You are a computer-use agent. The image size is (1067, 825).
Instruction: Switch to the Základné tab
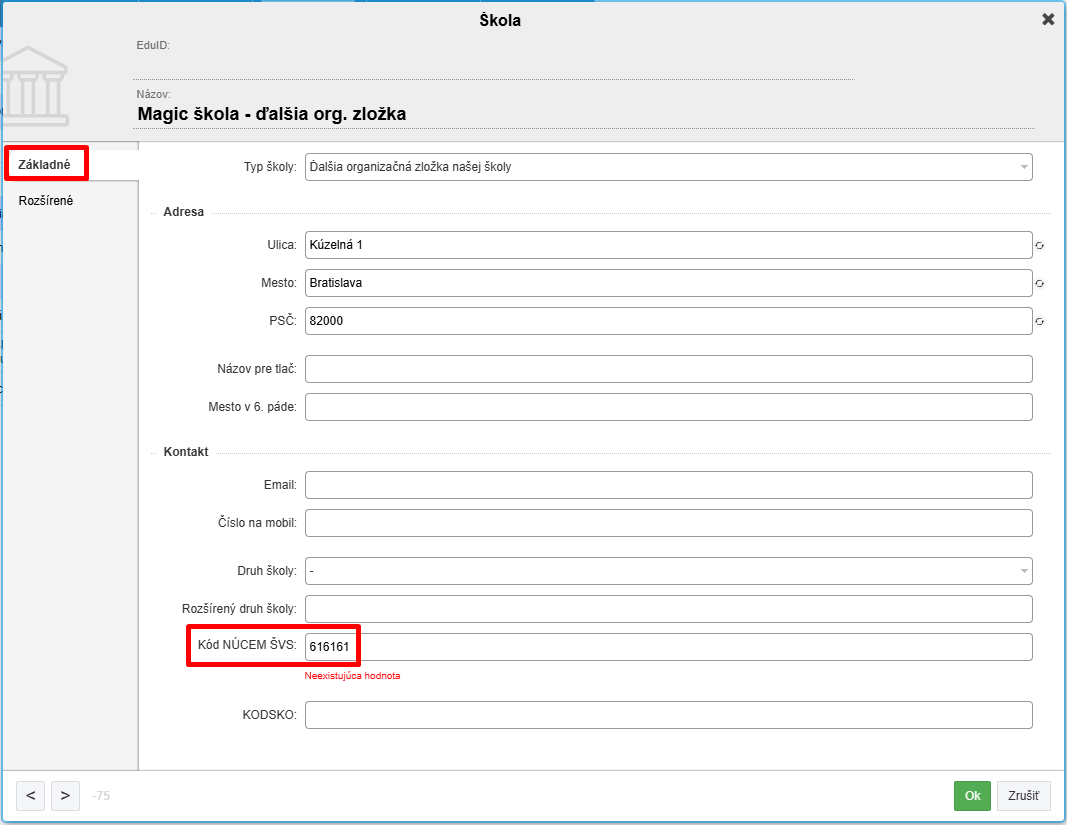[45, 163]
